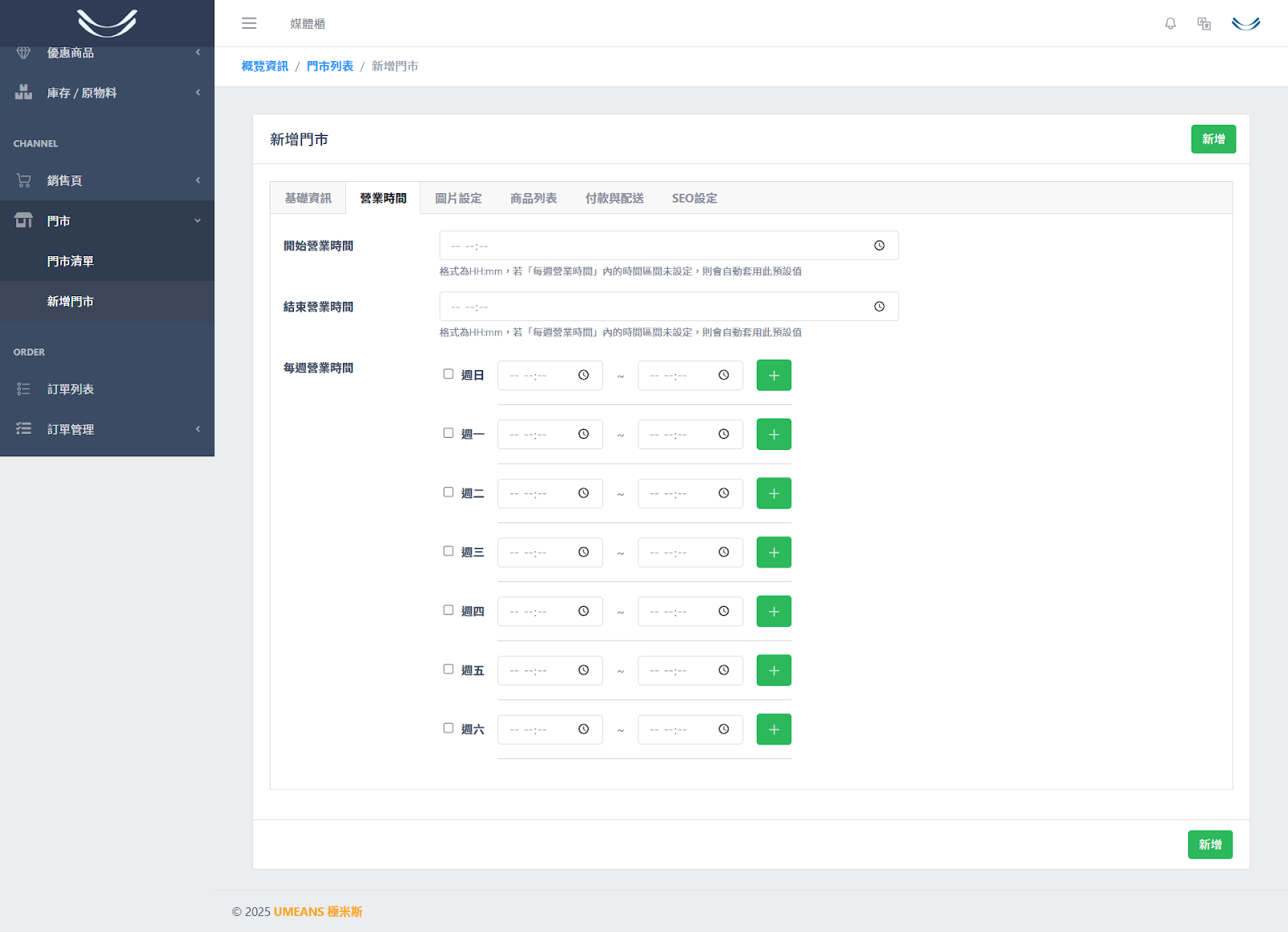Add time slot for 週四
Image resolution: width=1288 pixels, height=932 pixels.
[774, 612]
